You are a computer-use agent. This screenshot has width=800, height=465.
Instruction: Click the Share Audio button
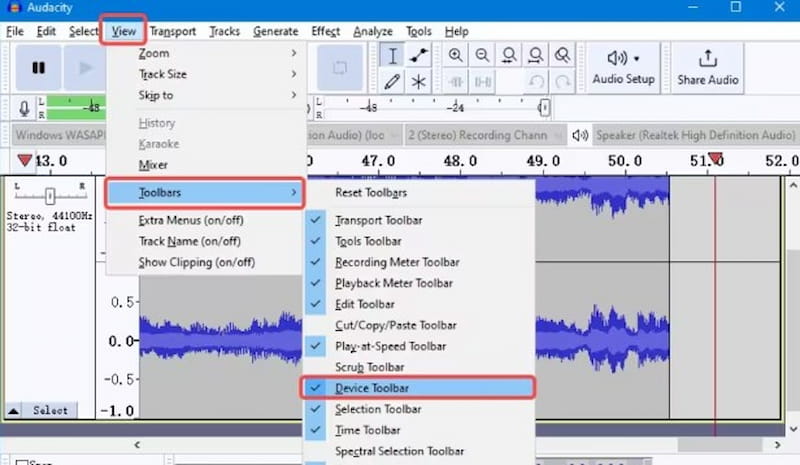[708, 67]
